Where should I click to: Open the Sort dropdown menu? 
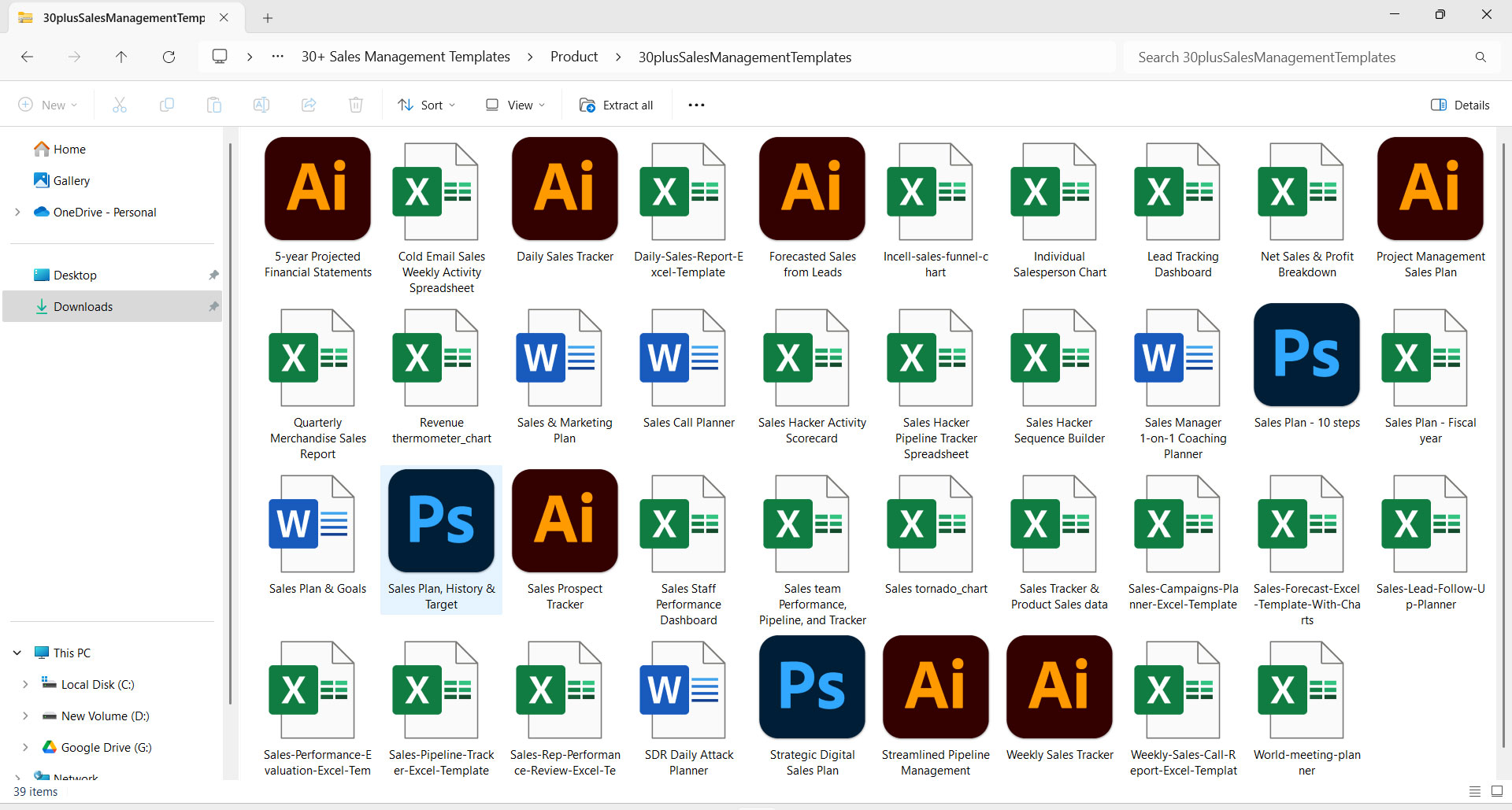click(x=427, y=105)
